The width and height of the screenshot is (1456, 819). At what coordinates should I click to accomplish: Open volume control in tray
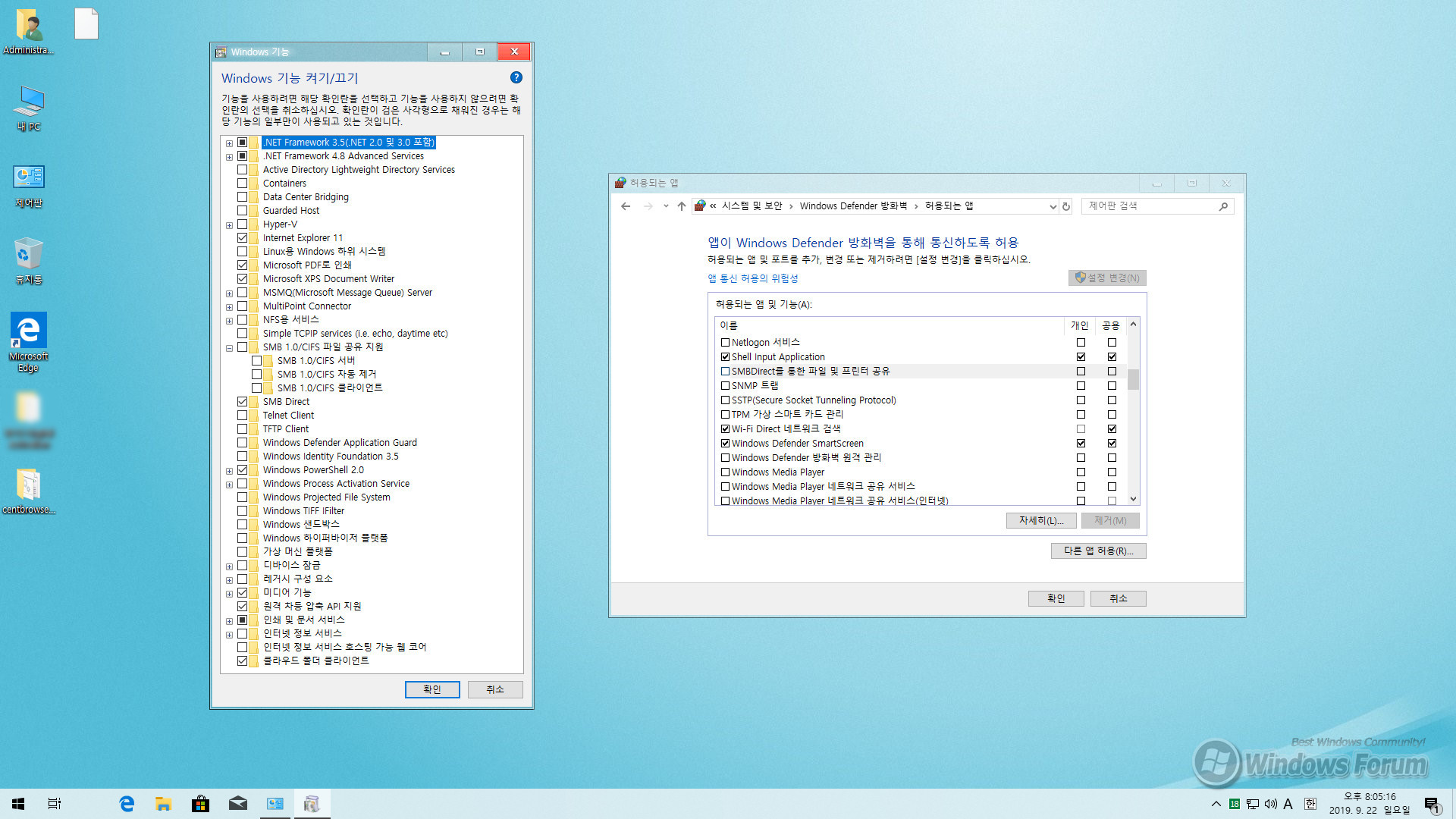[x=1270, y=804]
